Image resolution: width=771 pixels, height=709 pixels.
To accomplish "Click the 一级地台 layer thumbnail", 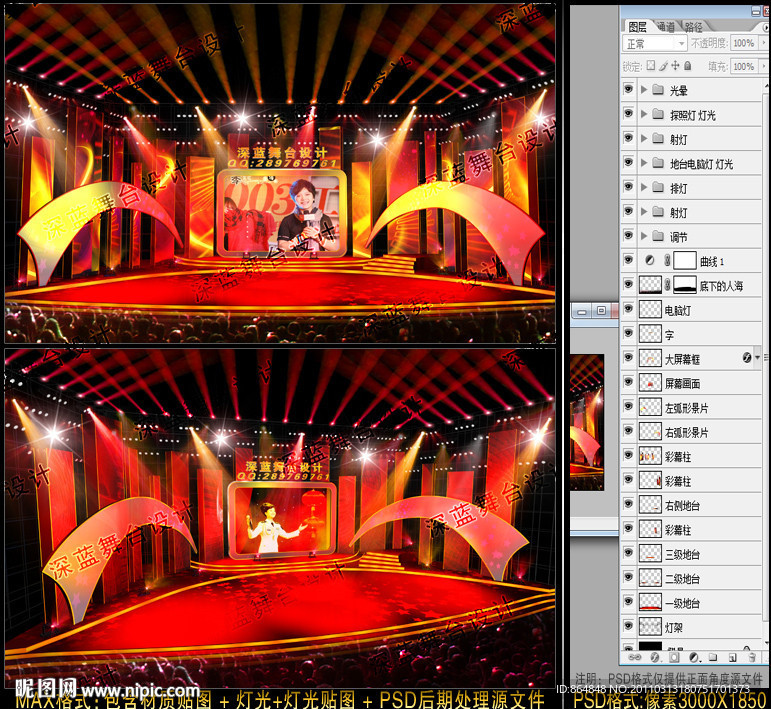I will coord(650,602).
